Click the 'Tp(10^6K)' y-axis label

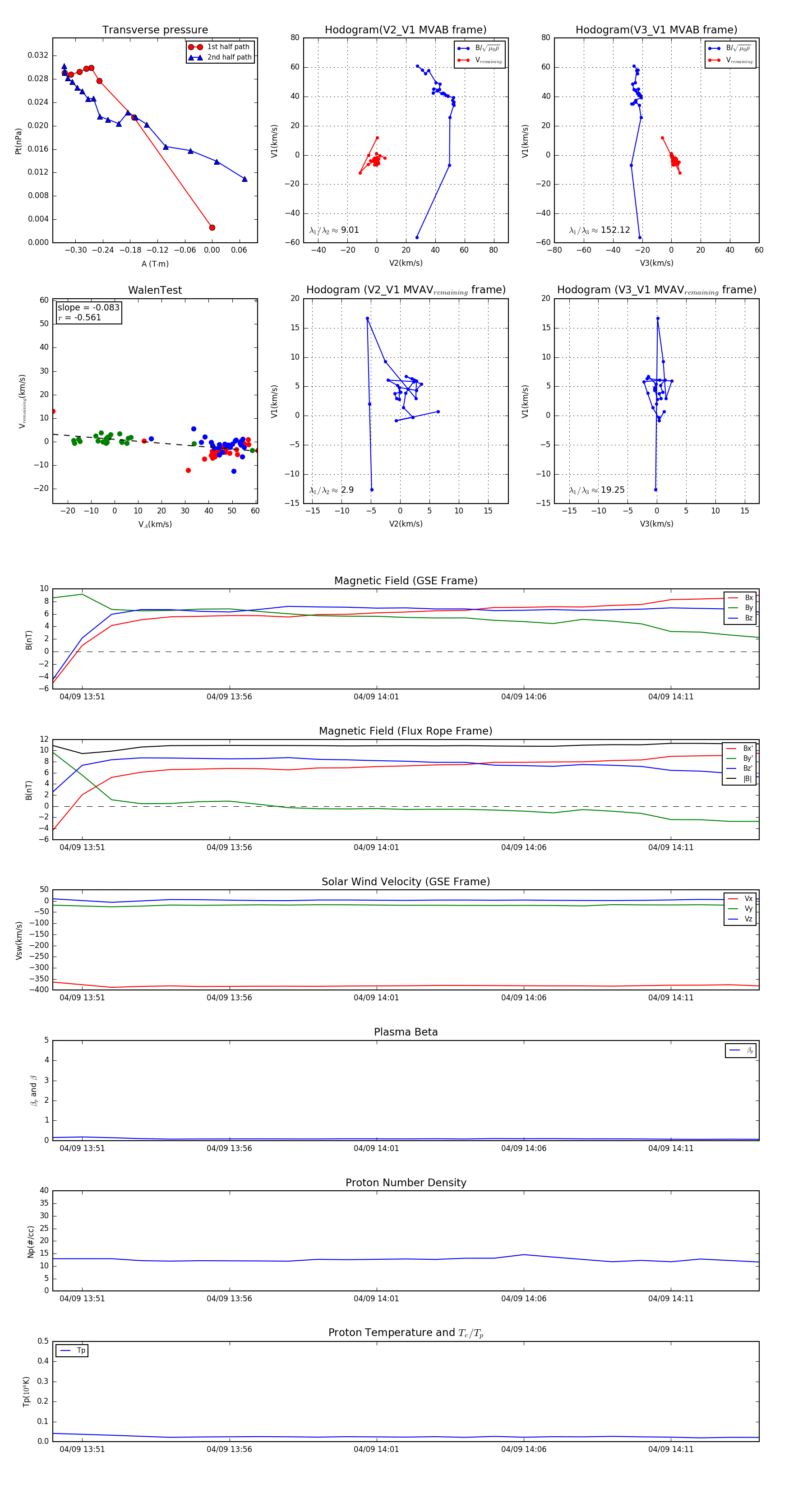click(x=26, y=1392)
